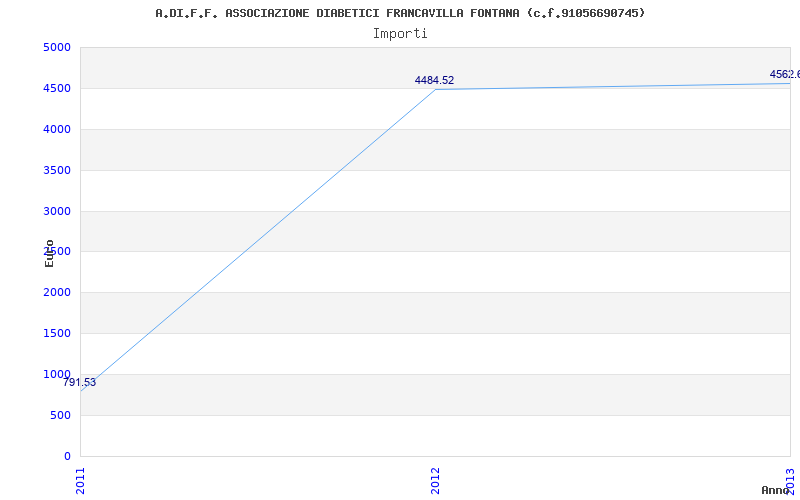Click the y-axis value 5000
This screenshot has height=500, width=800.
57,47
